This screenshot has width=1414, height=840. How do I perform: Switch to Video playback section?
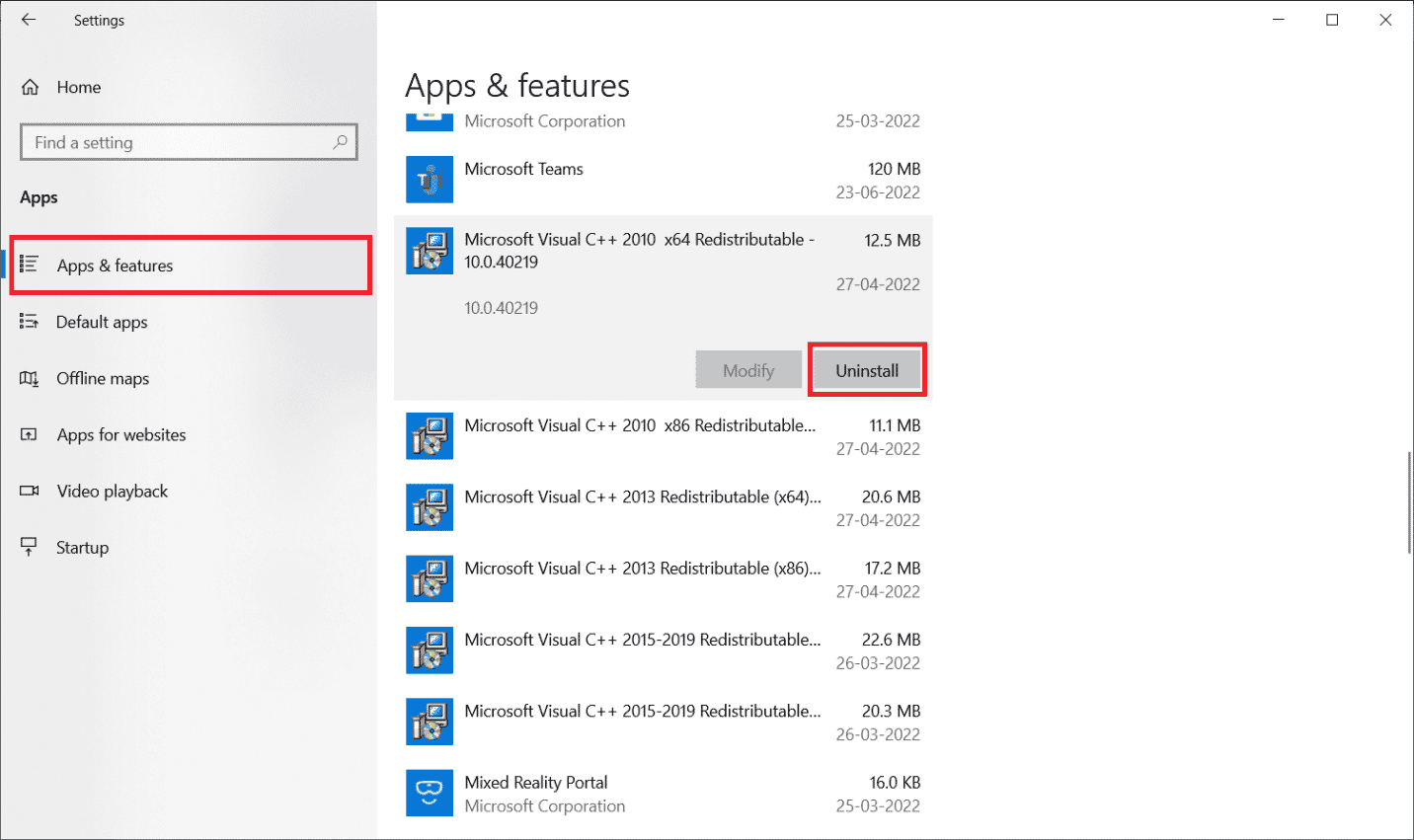[189, 491]
